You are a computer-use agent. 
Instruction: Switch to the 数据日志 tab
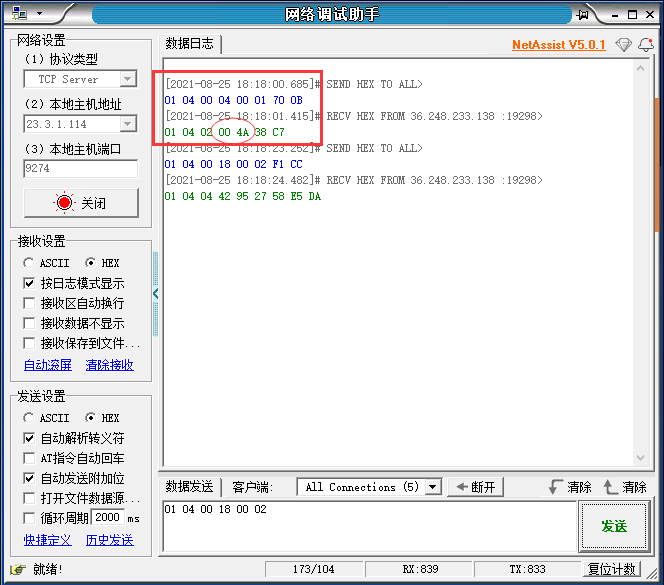point(189,44)
